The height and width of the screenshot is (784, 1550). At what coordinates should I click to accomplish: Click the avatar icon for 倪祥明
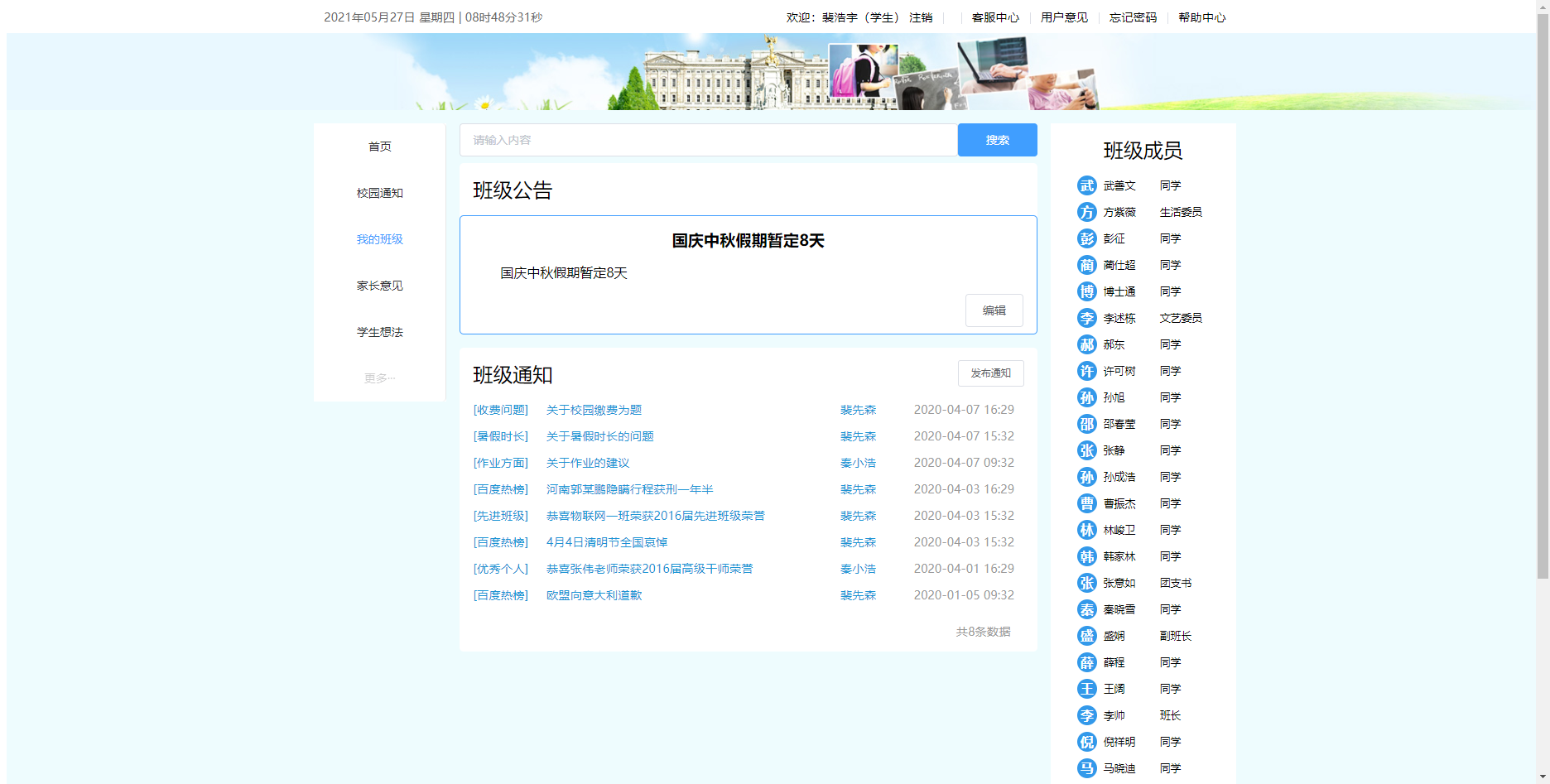[x=1086, y=742]
